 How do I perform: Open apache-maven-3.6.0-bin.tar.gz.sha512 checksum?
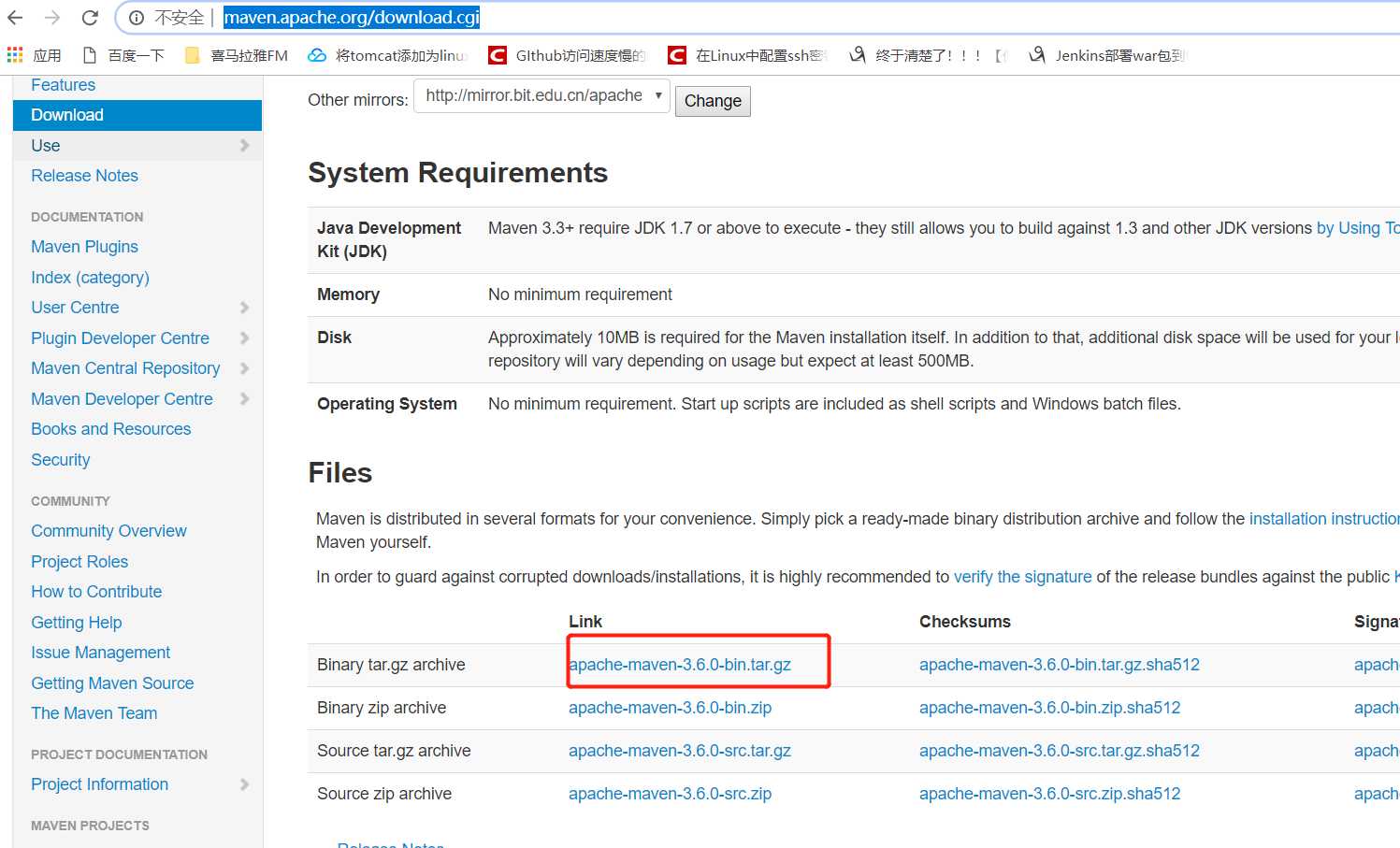1059,665
